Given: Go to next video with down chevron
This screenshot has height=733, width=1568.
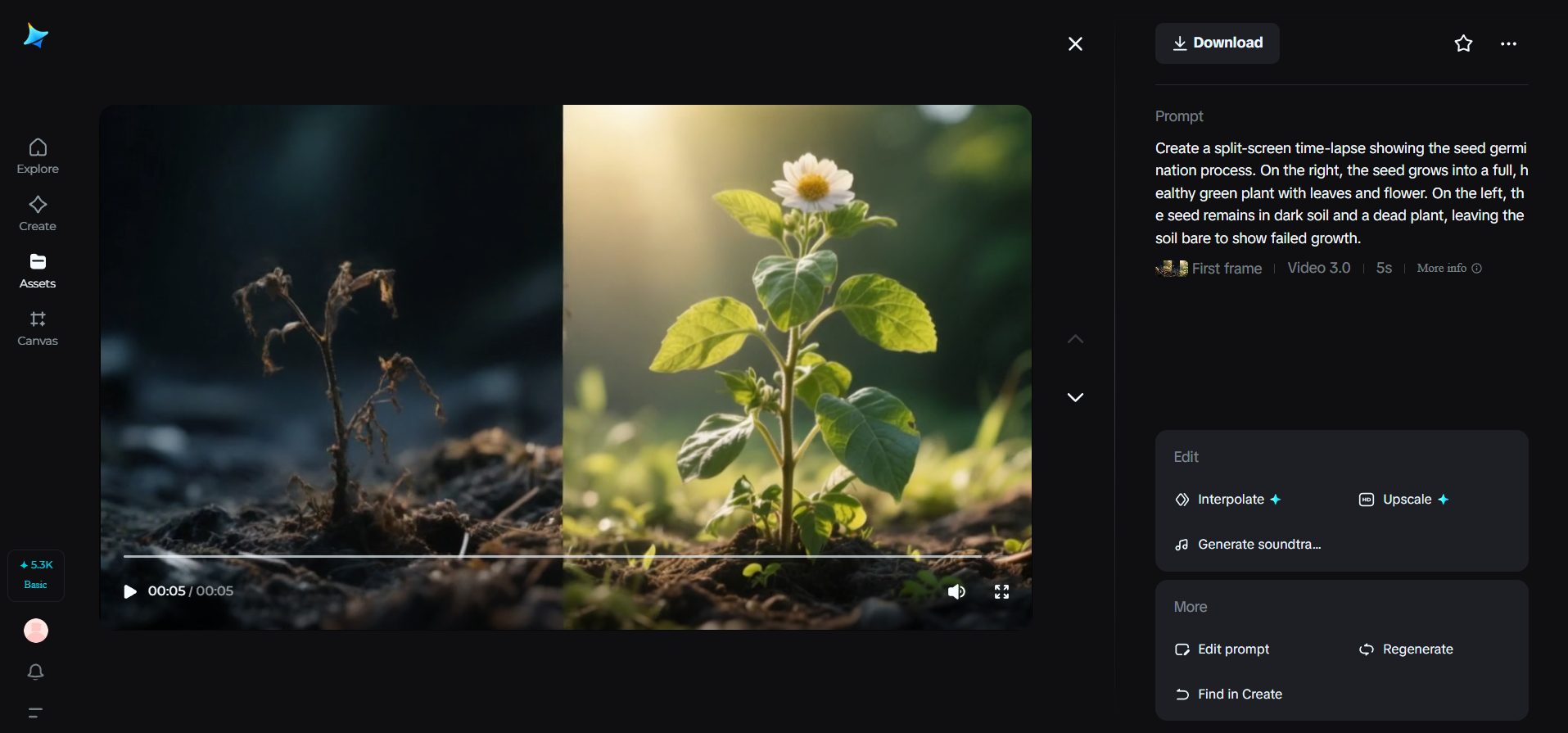Looking at the screenshot, I should pyautogui.click(x=1075, y=397).
